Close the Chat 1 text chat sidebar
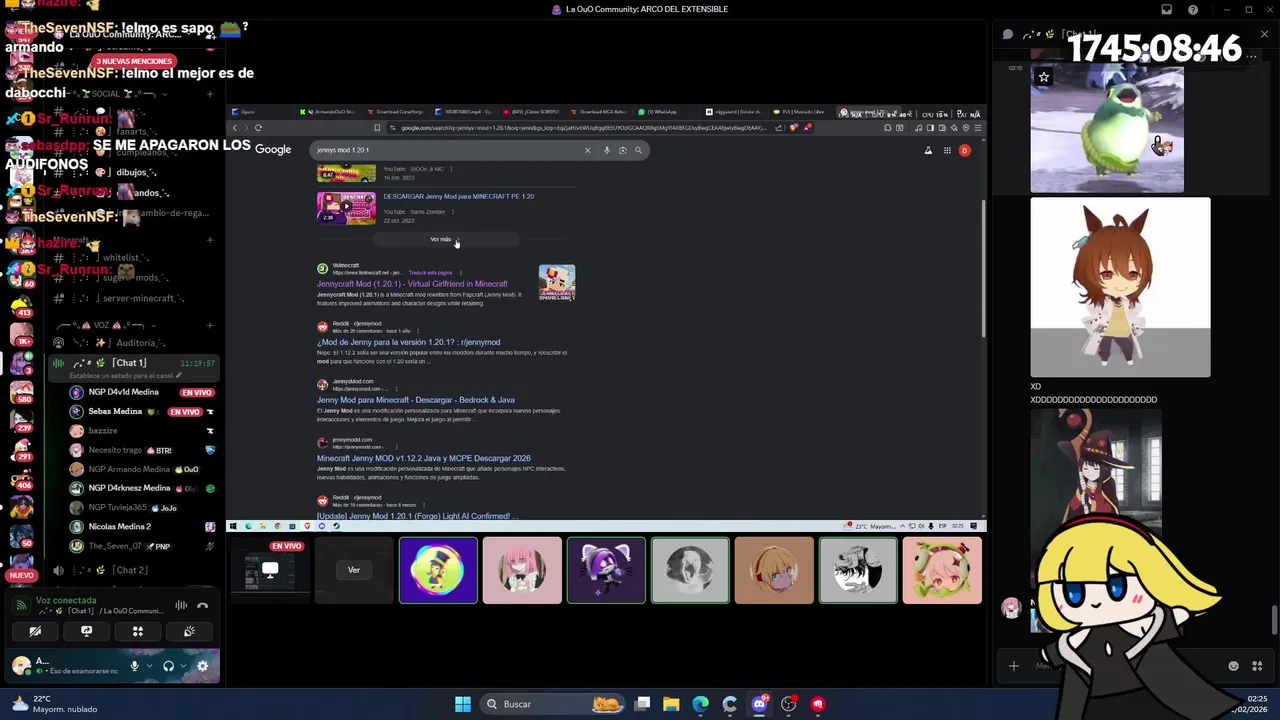 point(1264,34)
